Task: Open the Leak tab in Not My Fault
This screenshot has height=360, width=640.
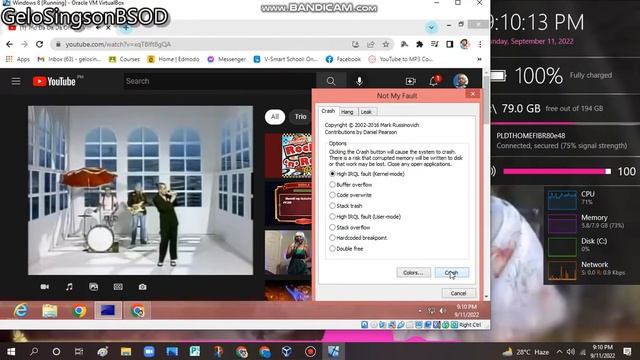Action: (x=367, y=112)
